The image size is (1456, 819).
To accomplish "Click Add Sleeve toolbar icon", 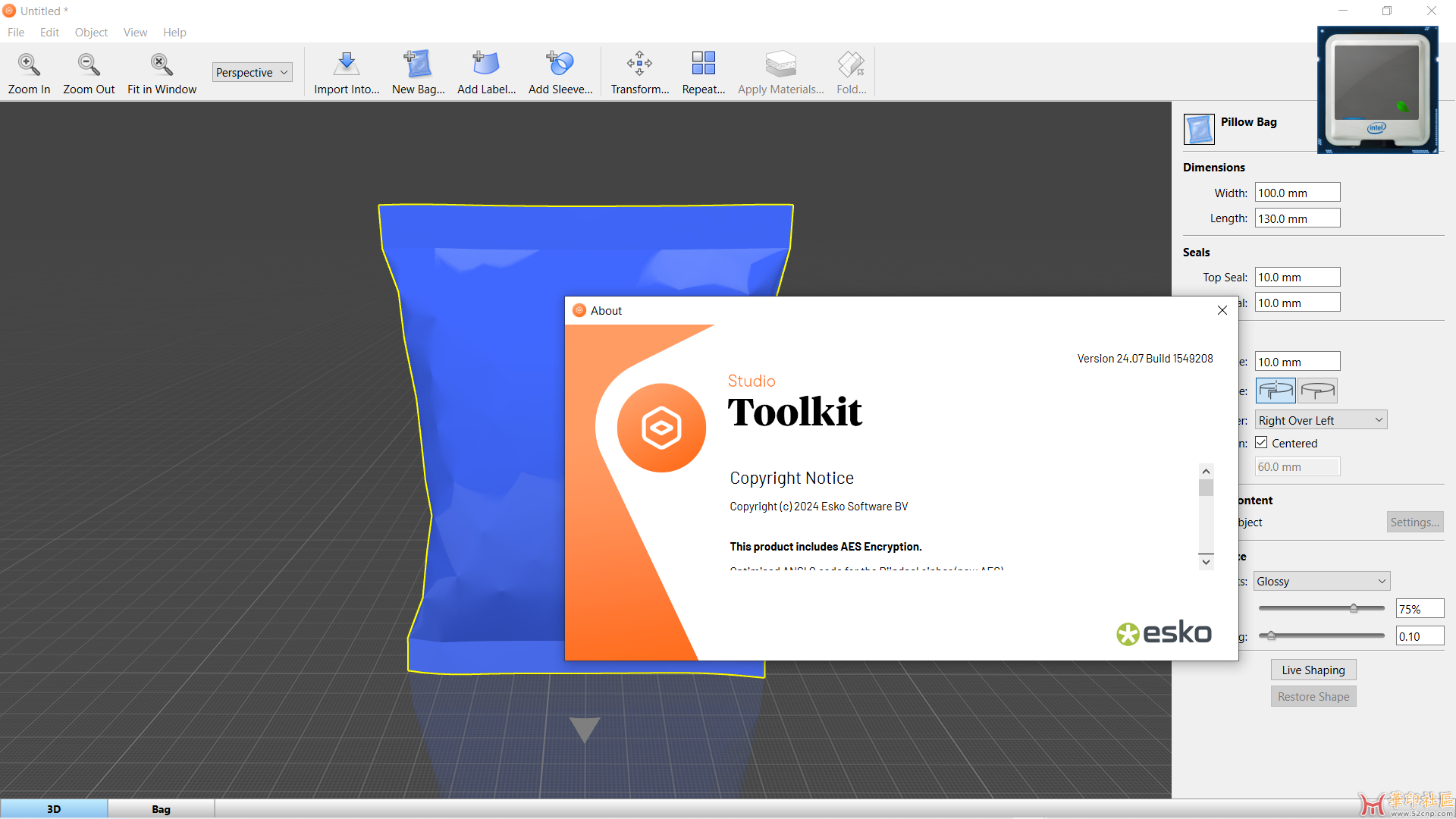I will tap(560, 64).
